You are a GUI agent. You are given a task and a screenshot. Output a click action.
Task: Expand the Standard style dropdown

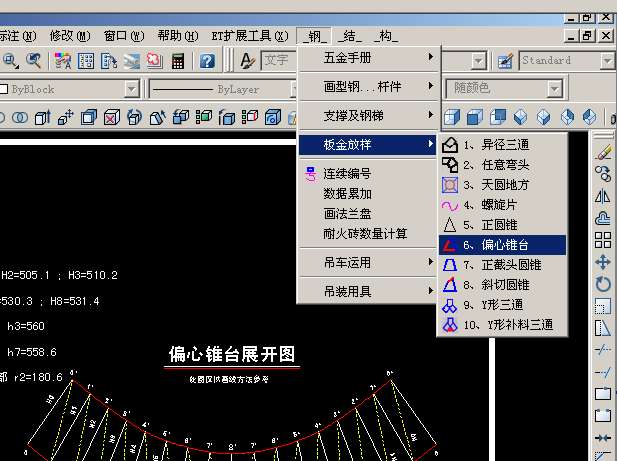pyautogui.click(x=607, y=61)
